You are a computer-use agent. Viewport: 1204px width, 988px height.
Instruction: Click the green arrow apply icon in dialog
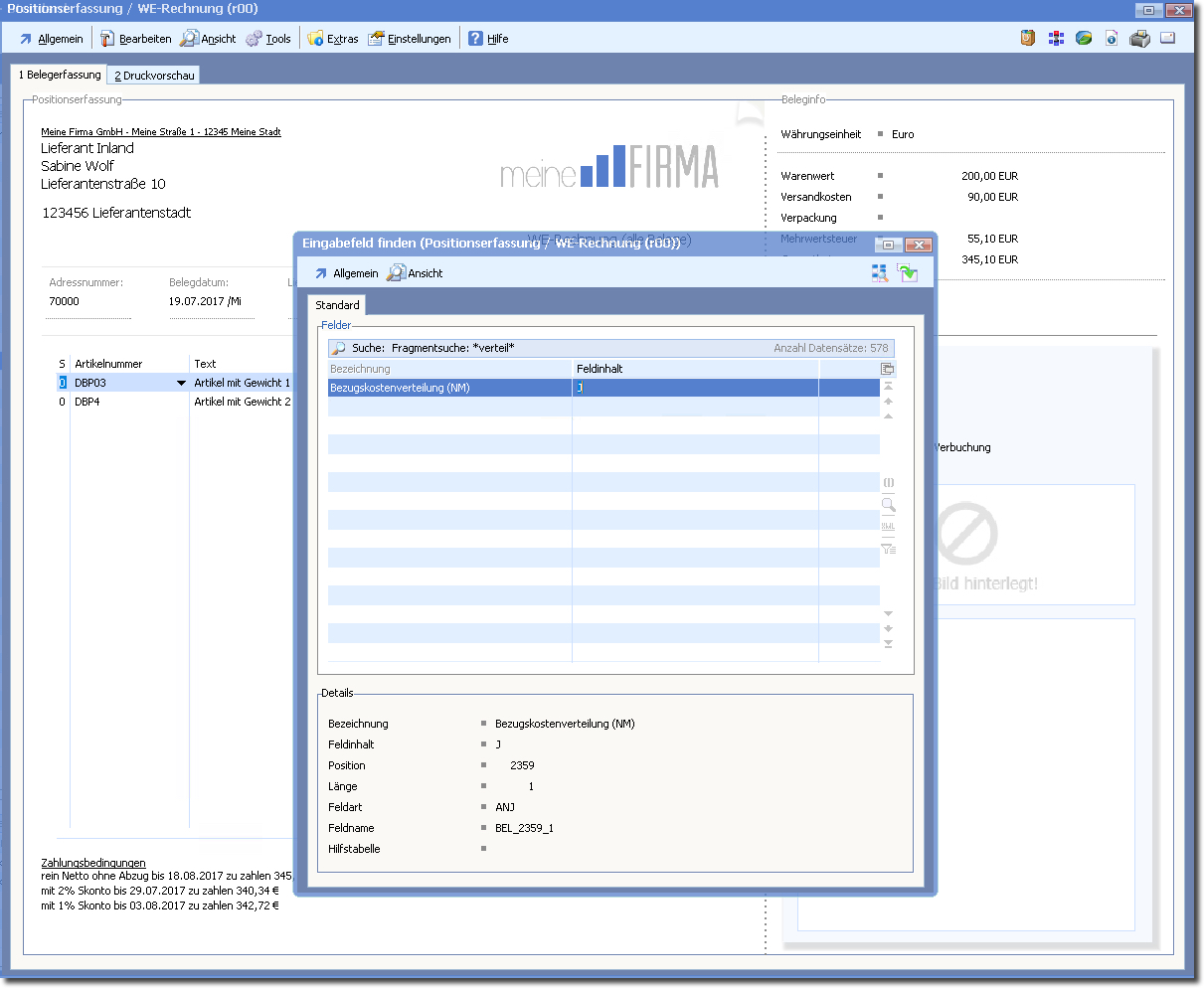click(907, 273)
